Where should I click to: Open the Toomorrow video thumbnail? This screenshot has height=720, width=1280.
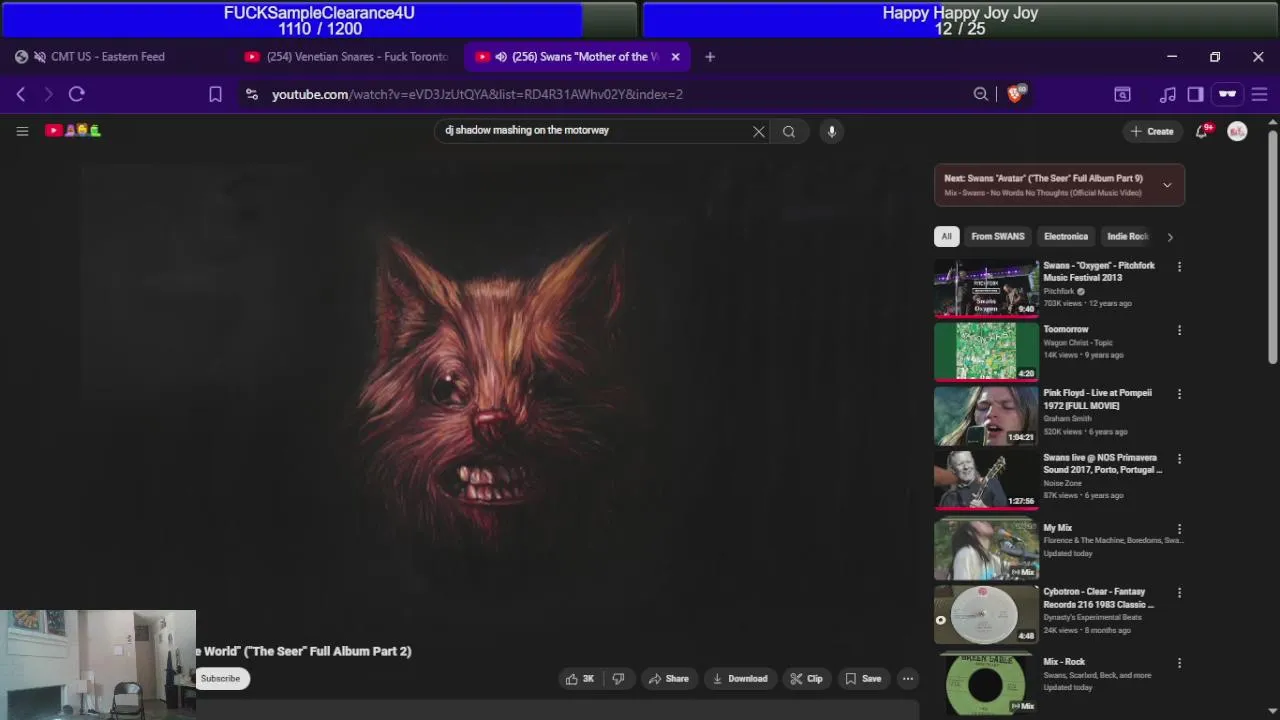986,351
